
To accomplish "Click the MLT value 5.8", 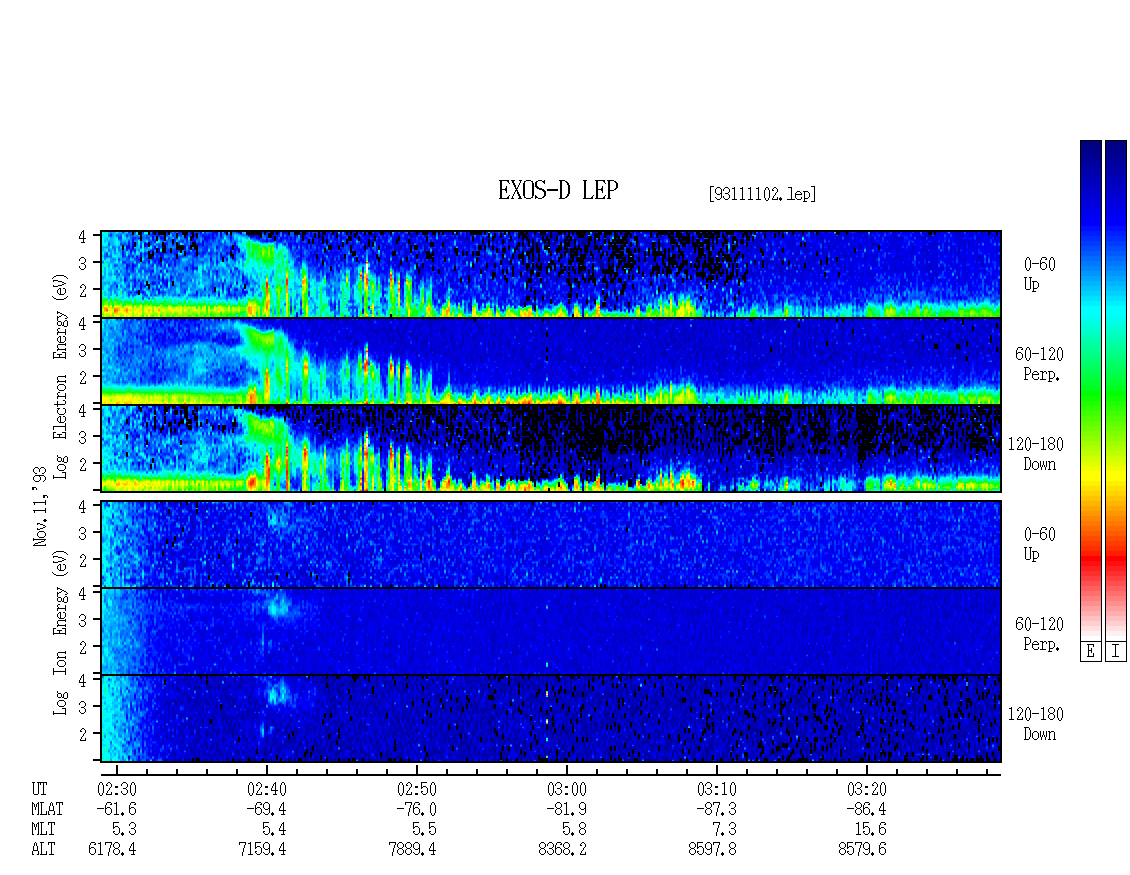I will [574, 830].
